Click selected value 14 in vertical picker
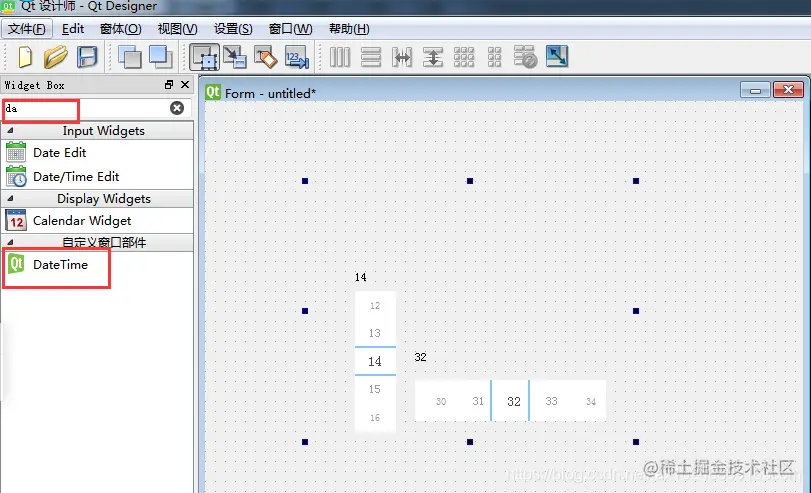This screenshot has width=811, height=493. (375, 361)
